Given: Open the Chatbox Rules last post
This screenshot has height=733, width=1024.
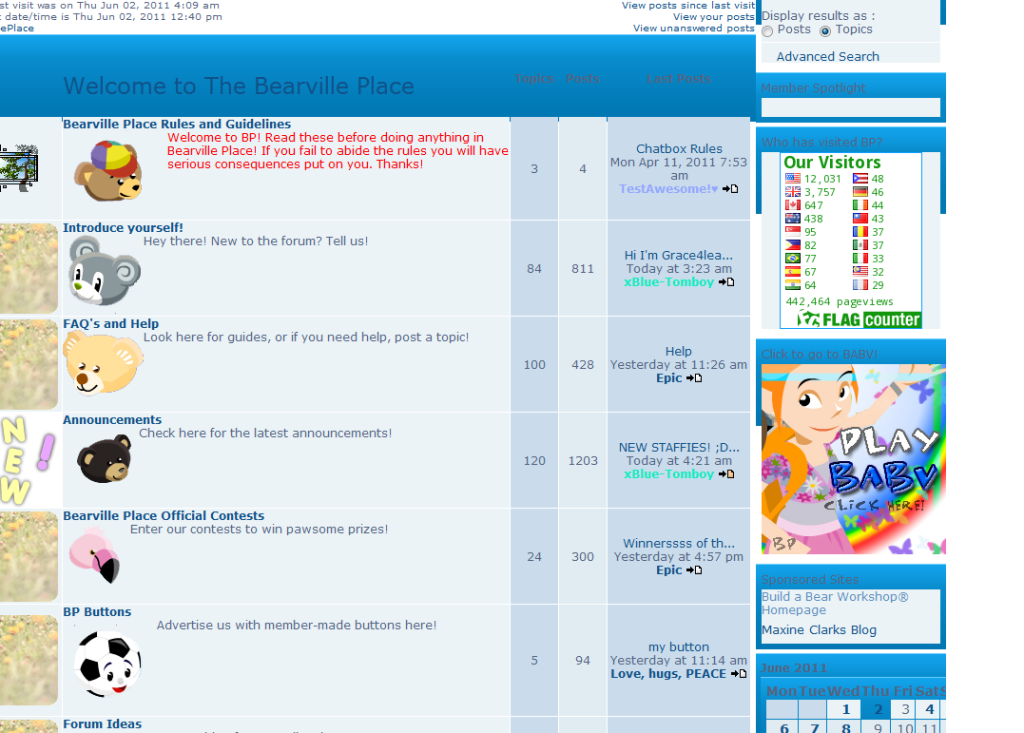Looking at the screenshot, I should (679, 149).
